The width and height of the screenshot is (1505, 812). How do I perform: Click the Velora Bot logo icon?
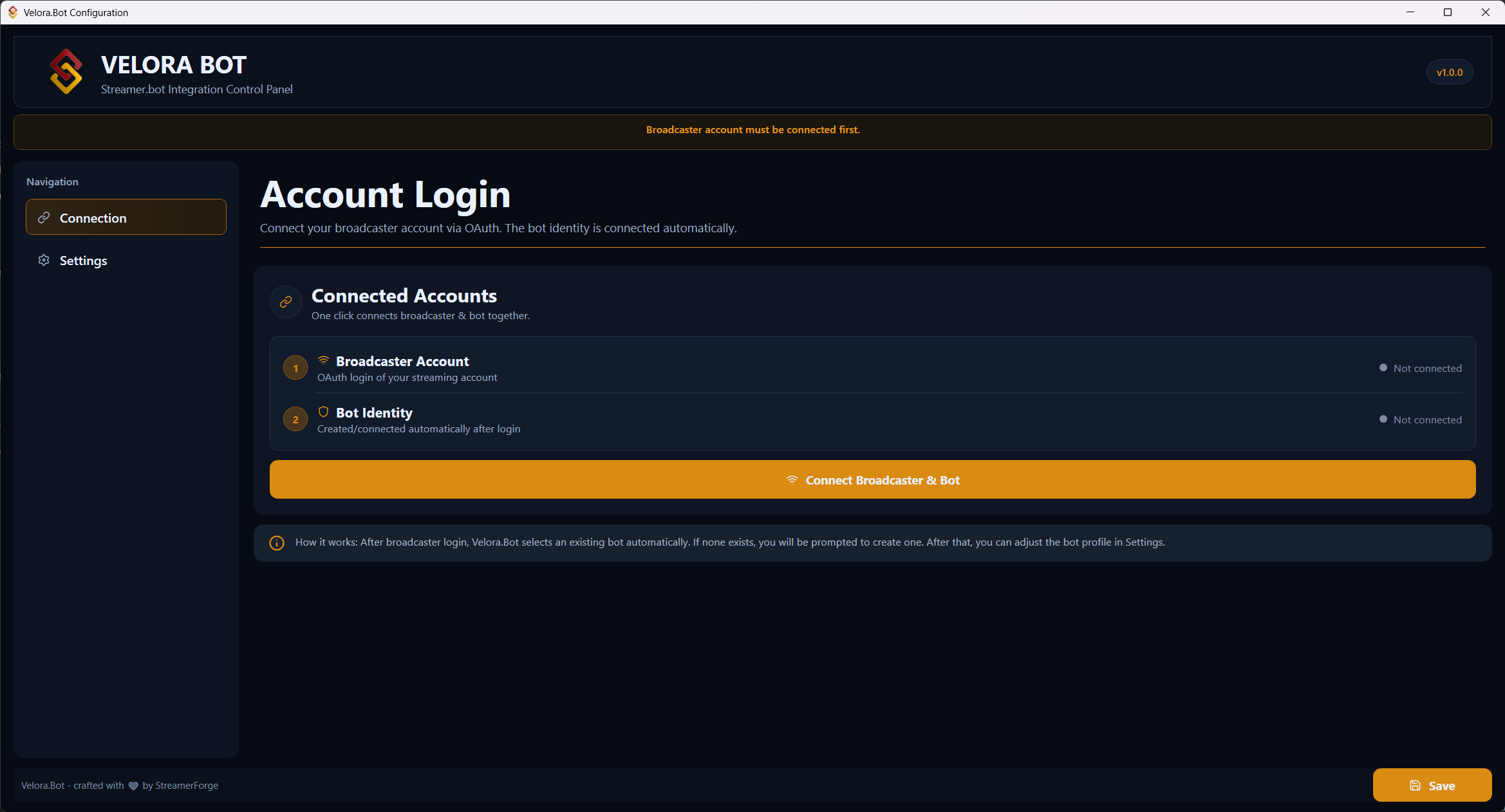[x=66, y=71]
